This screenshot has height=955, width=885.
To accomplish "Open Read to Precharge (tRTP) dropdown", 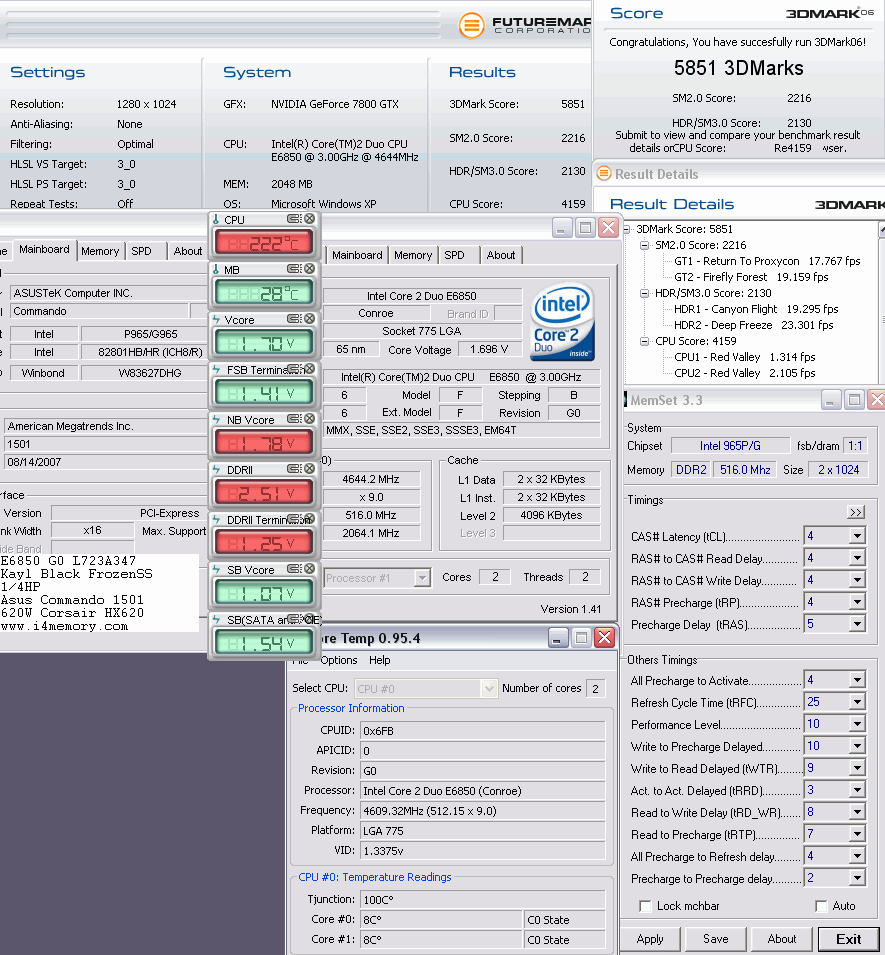I will click(857, 834).
